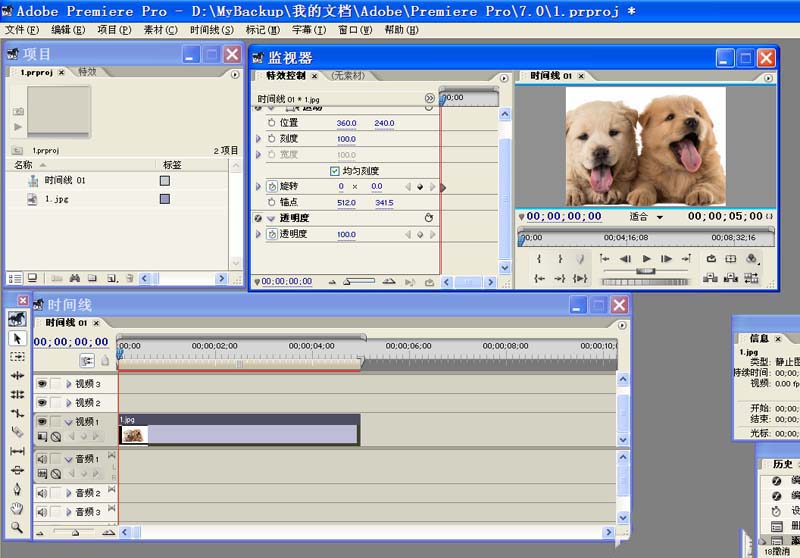
Task: Open 素材(C) menu
Action: 161,30
